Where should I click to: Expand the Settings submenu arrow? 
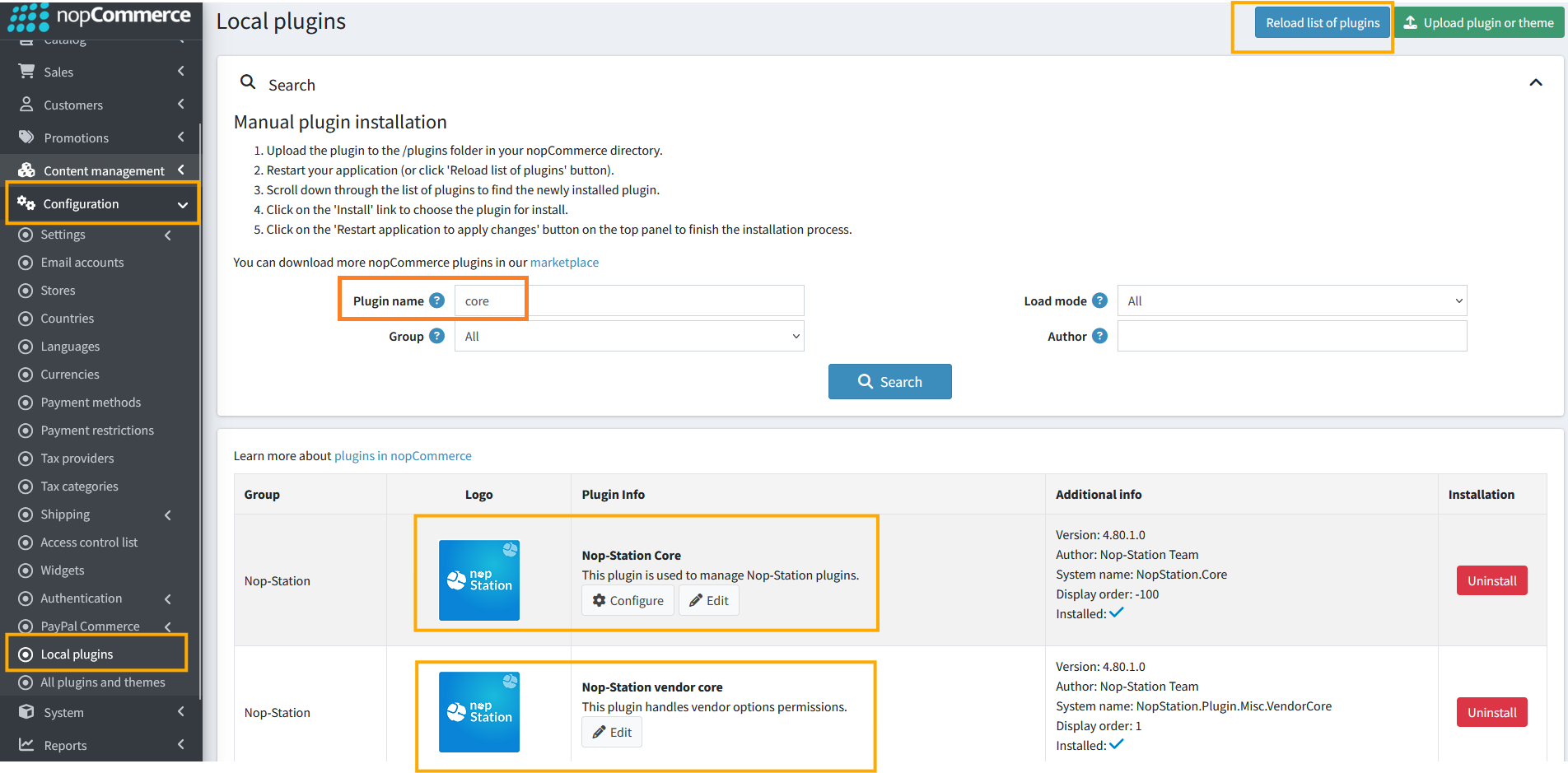pos(168,235)
